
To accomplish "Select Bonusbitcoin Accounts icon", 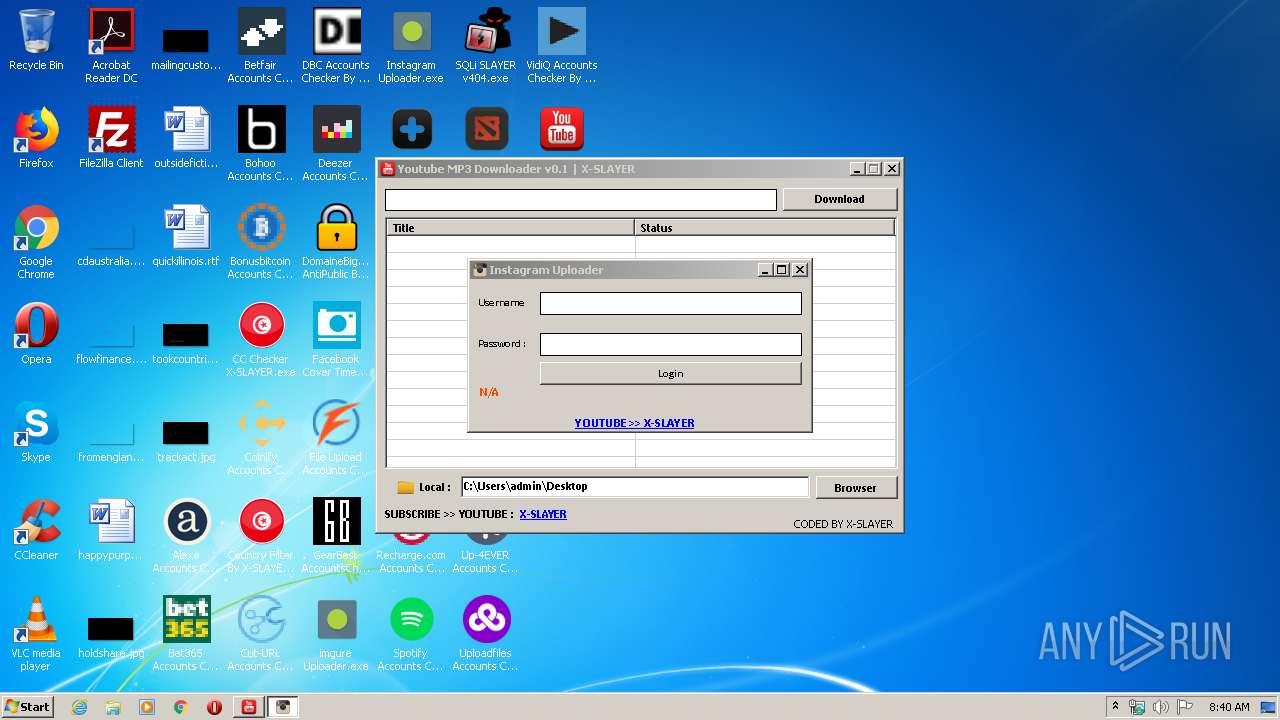I will (x=261, y=242).
